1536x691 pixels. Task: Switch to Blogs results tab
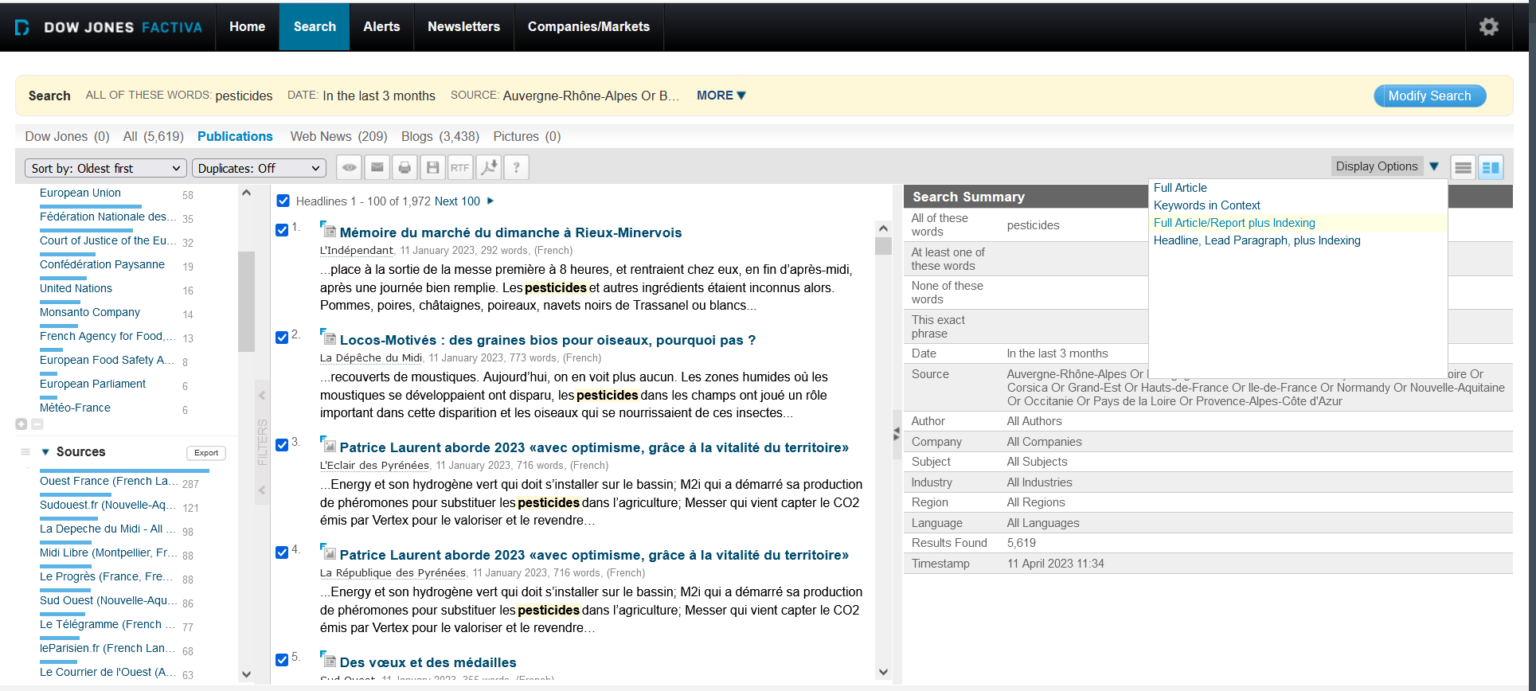point(440,136)
